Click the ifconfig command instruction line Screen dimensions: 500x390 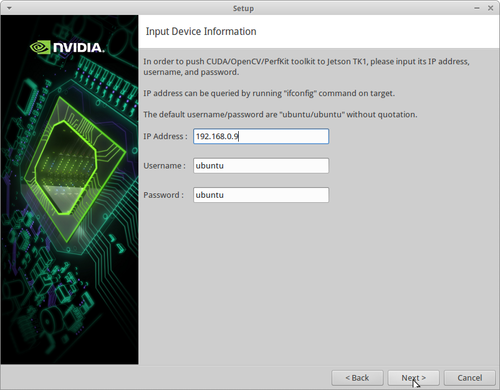click(x=269, y=93)
